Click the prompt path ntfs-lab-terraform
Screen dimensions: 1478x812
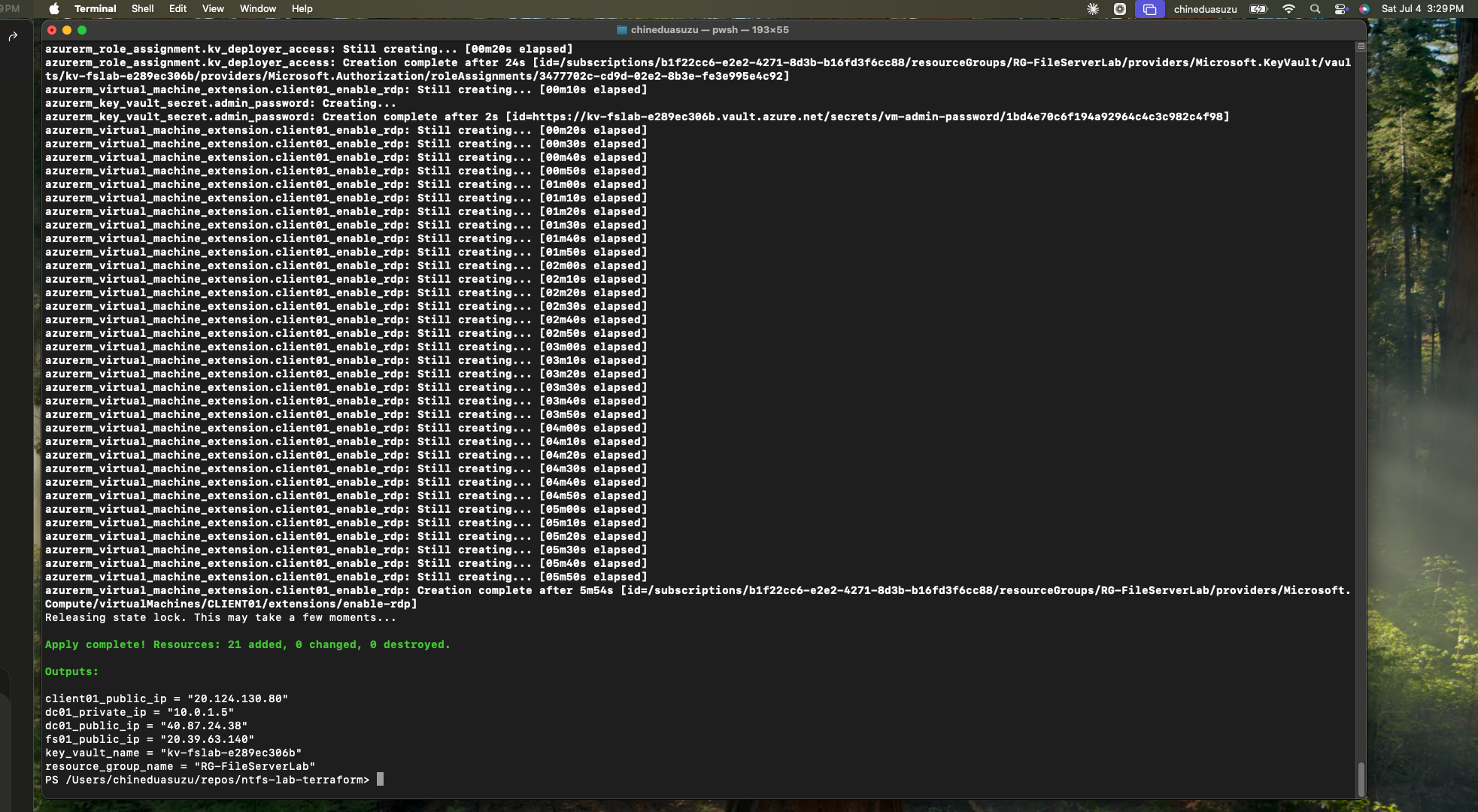(302, 780)
